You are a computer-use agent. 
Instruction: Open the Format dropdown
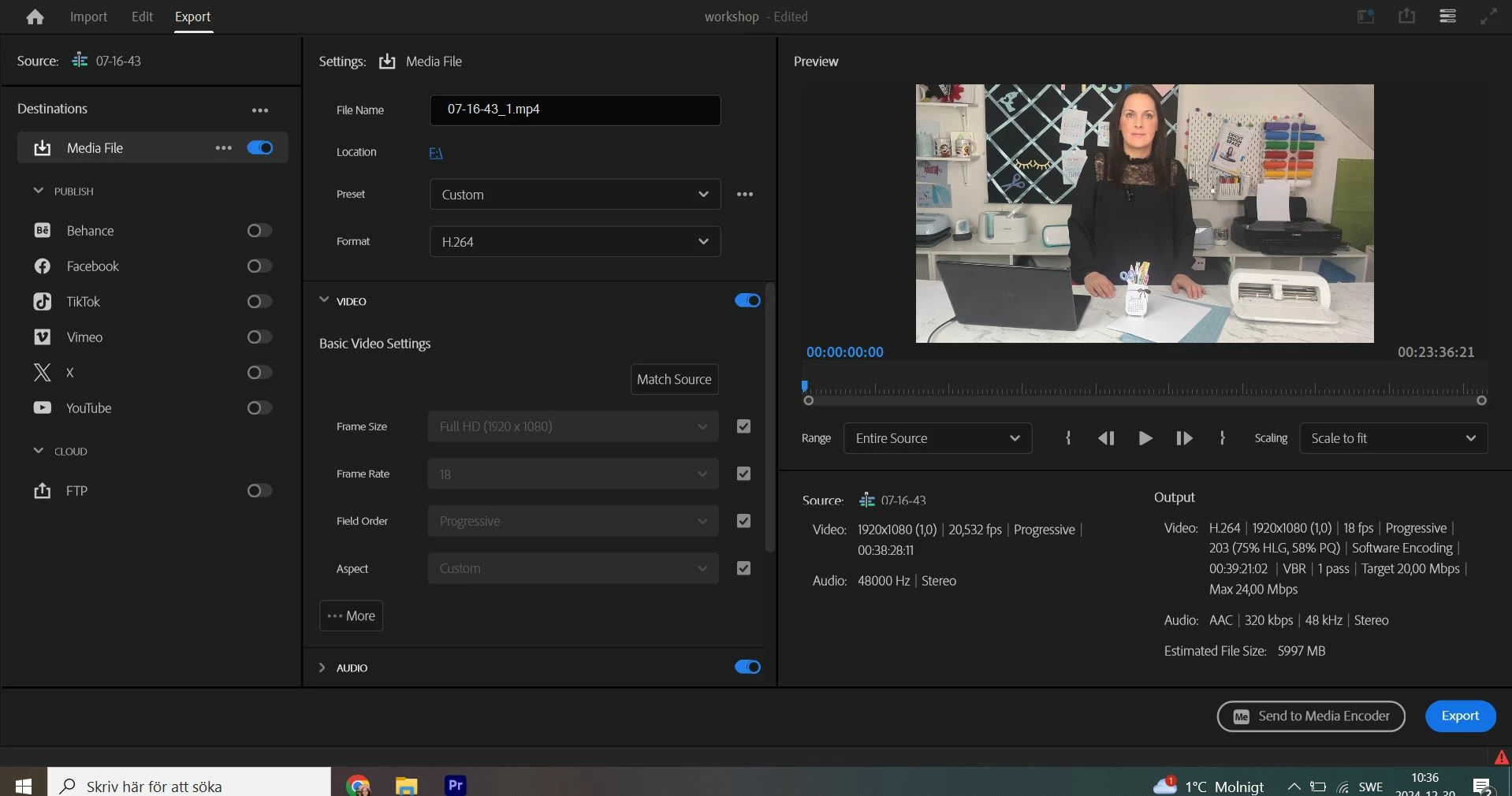(575, 242)
